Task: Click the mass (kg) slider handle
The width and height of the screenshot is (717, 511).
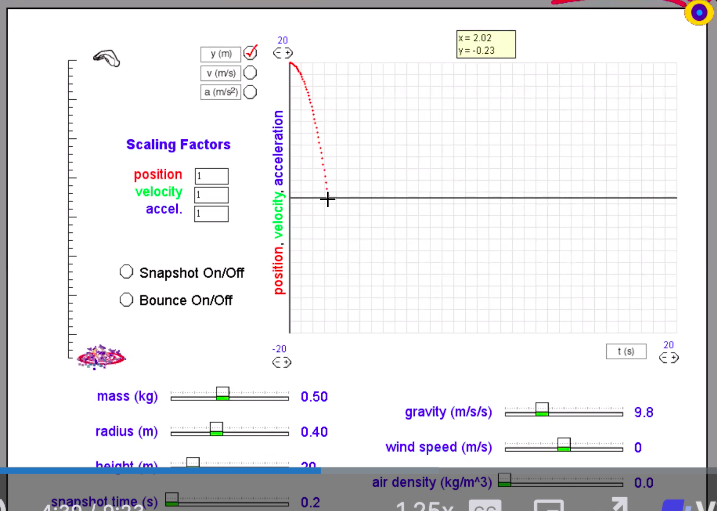Action: 223,394
